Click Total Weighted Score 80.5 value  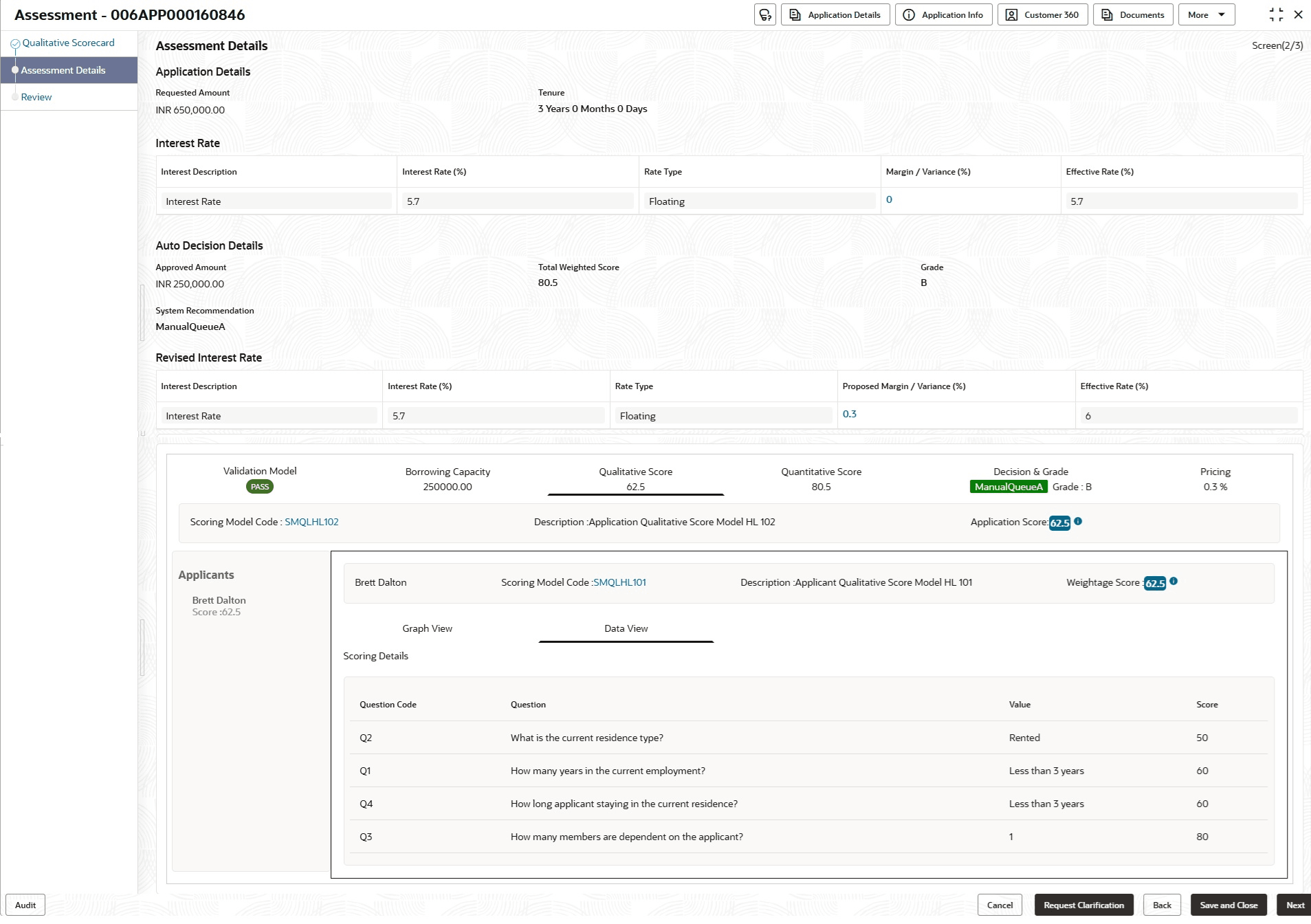pyautogui.click(x=548, y=283)
